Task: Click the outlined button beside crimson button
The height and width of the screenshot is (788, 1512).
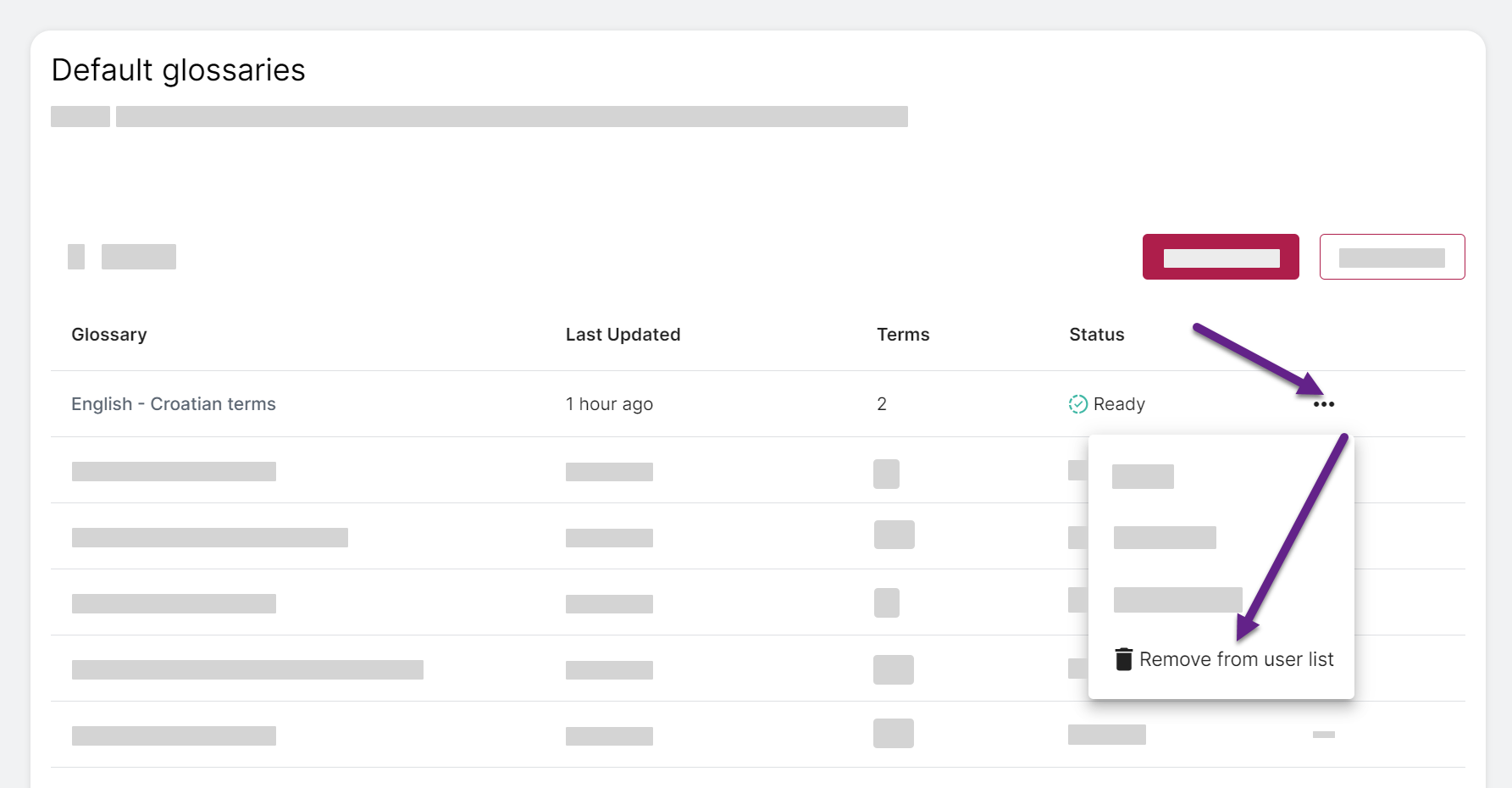Action: [x=1392, y=257]
